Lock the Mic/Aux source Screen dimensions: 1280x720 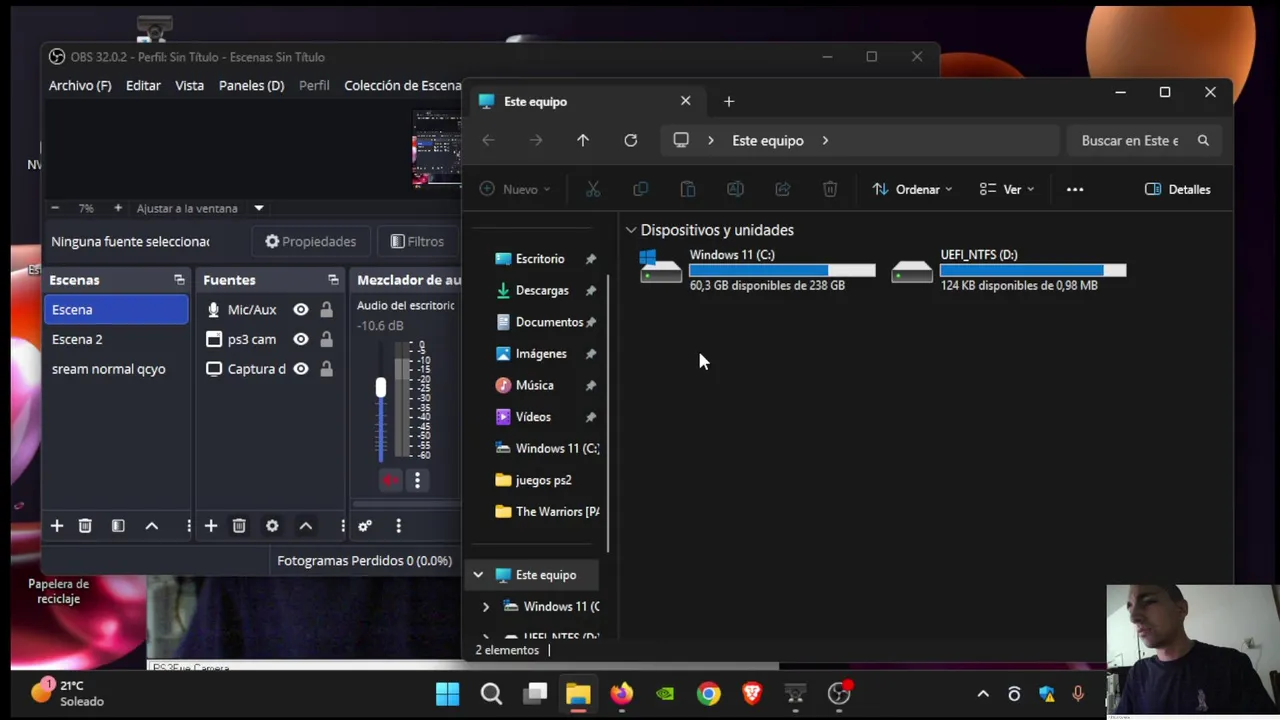coord(326,310)
